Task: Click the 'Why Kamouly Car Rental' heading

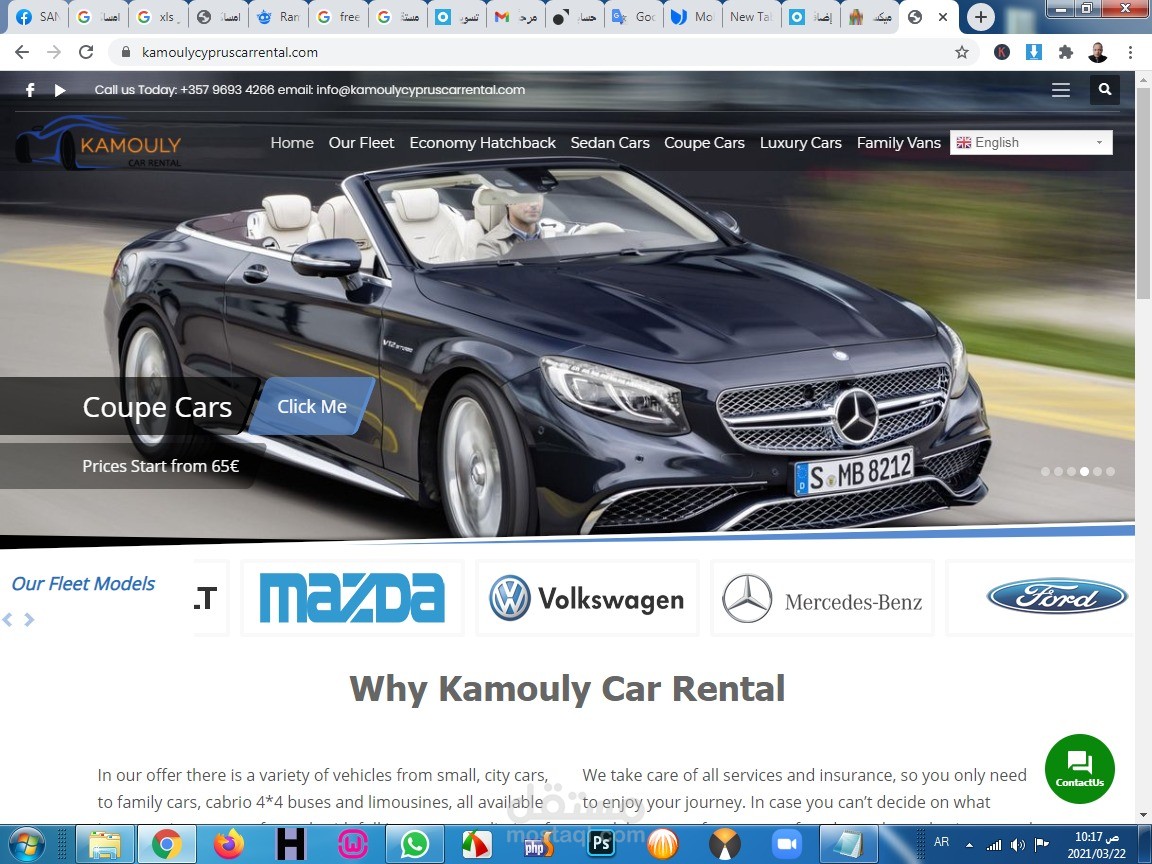Action: (x=567, y=689)
